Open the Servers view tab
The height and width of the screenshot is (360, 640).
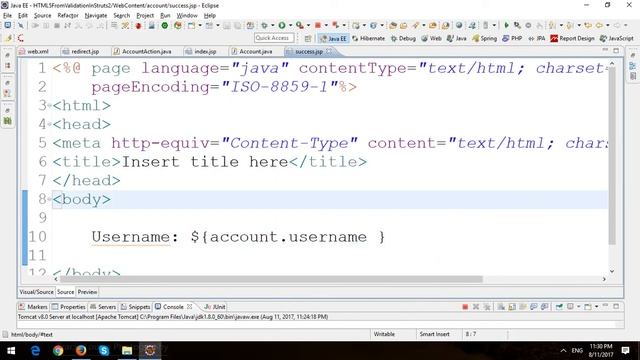(x=103, y=307)
